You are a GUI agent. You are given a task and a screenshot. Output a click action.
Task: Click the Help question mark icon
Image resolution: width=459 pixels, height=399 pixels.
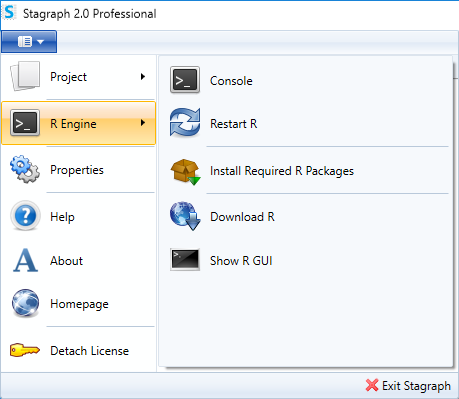point(25,216)
